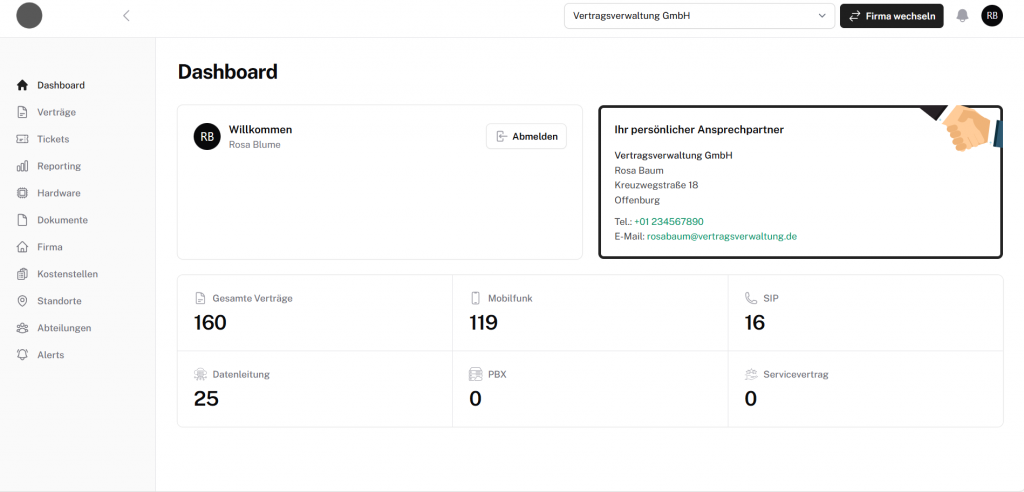Viewport: 1024px width, 492px height.
Task: Click the Abmelden logout button
Action: (x=526, y=137)
